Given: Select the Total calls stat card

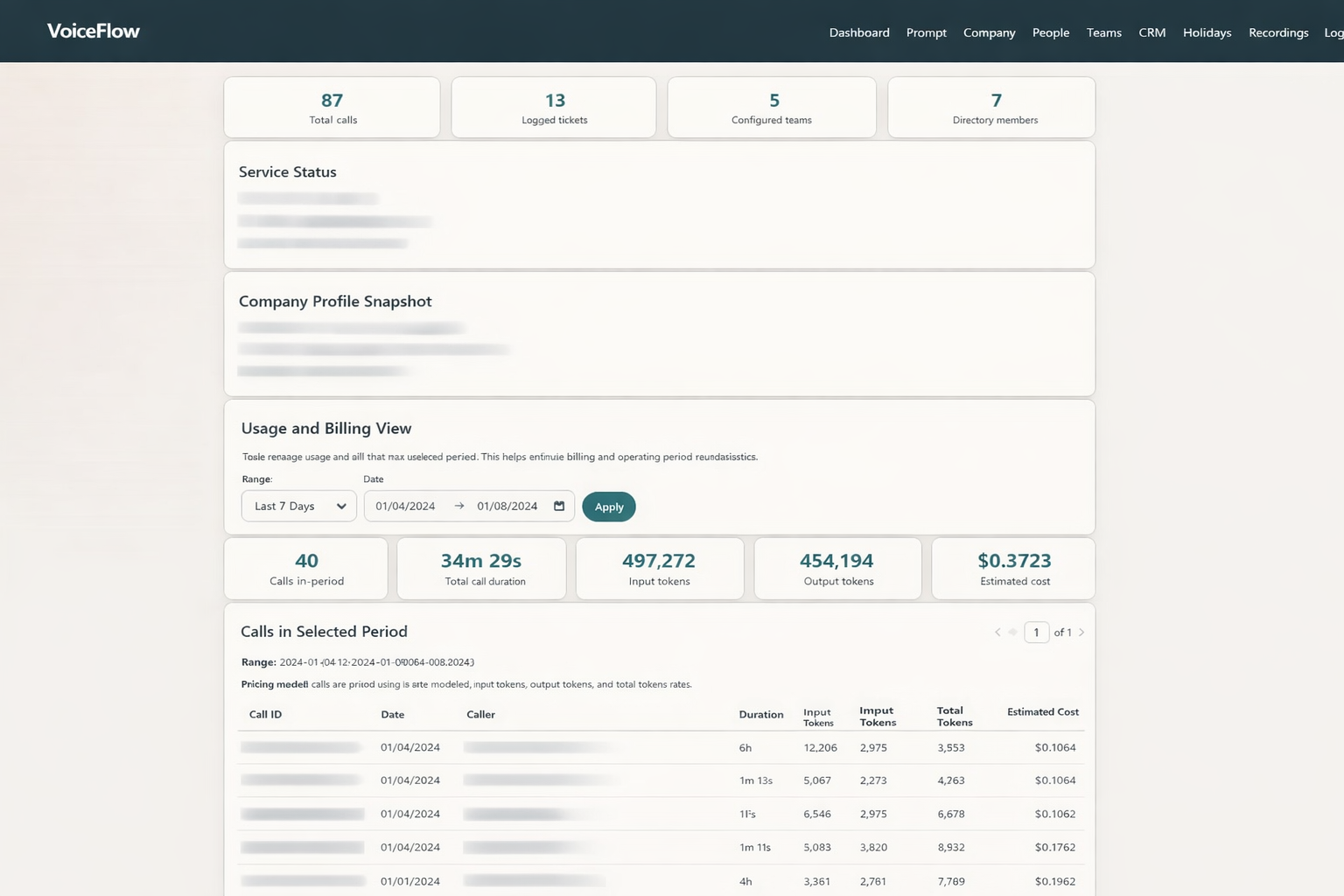Looking at the screenshot, I should click(x=332, y=107).
